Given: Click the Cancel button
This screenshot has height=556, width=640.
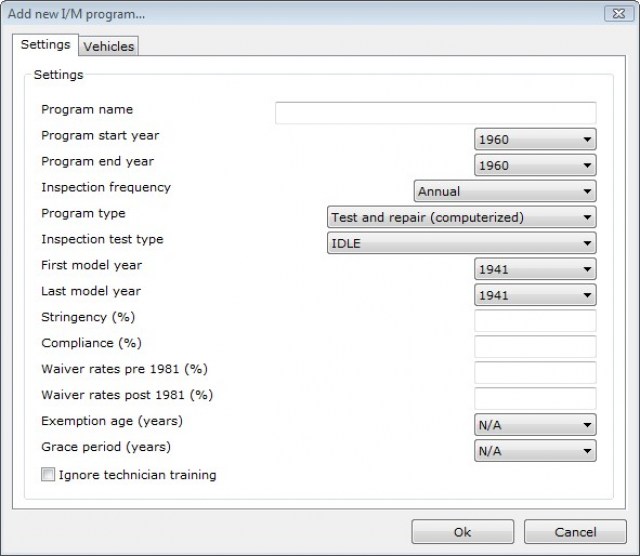Looking at the screenshot, I should coord(575,532).
